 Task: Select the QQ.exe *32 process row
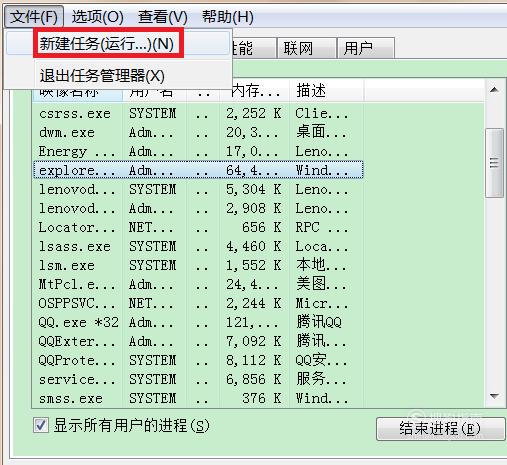tap(198, 323)
